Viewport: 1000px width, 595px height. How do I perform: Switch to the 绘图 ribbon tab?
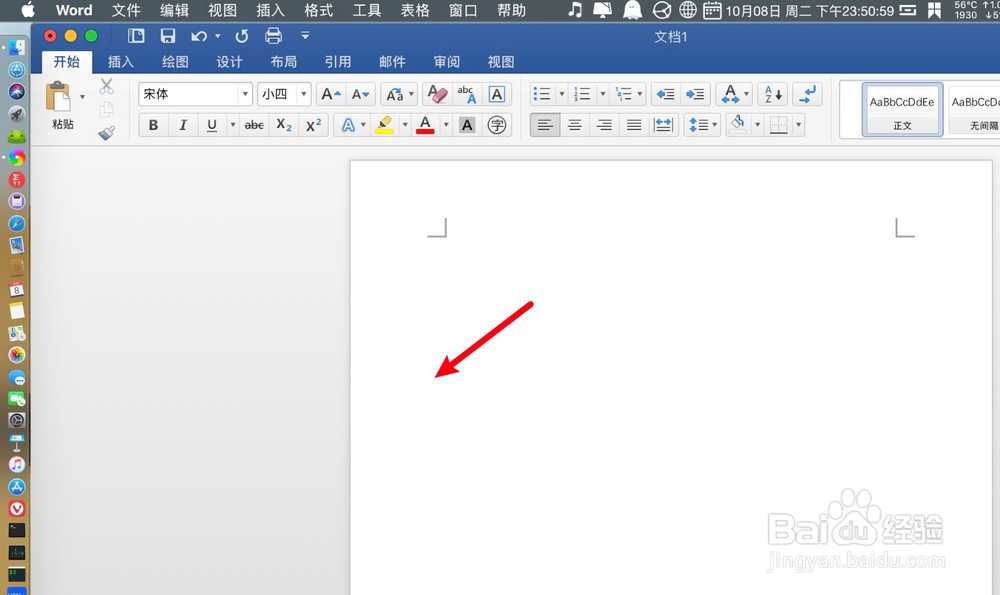coord(175,62)
